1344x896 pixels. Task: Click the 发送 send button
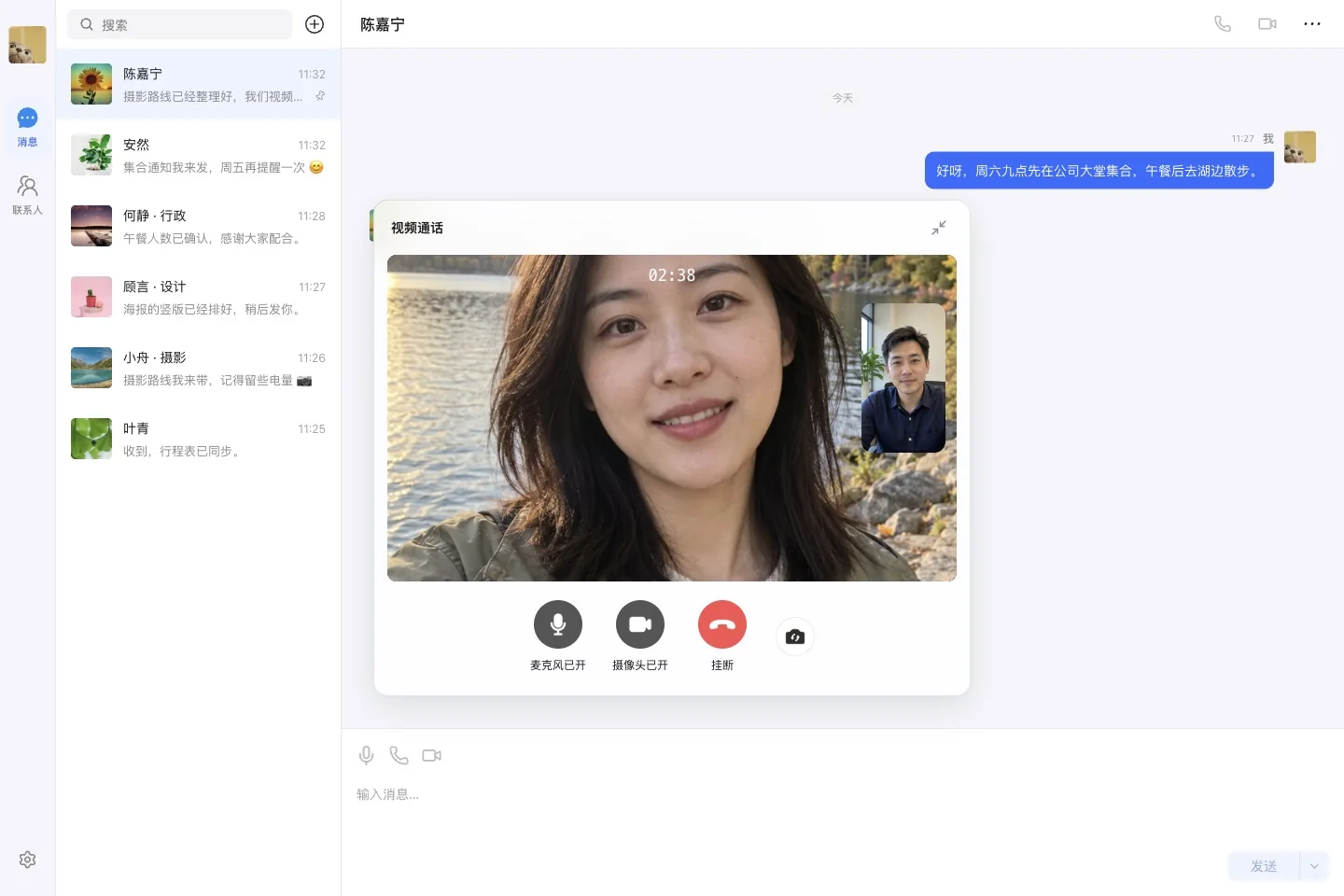1264,866
